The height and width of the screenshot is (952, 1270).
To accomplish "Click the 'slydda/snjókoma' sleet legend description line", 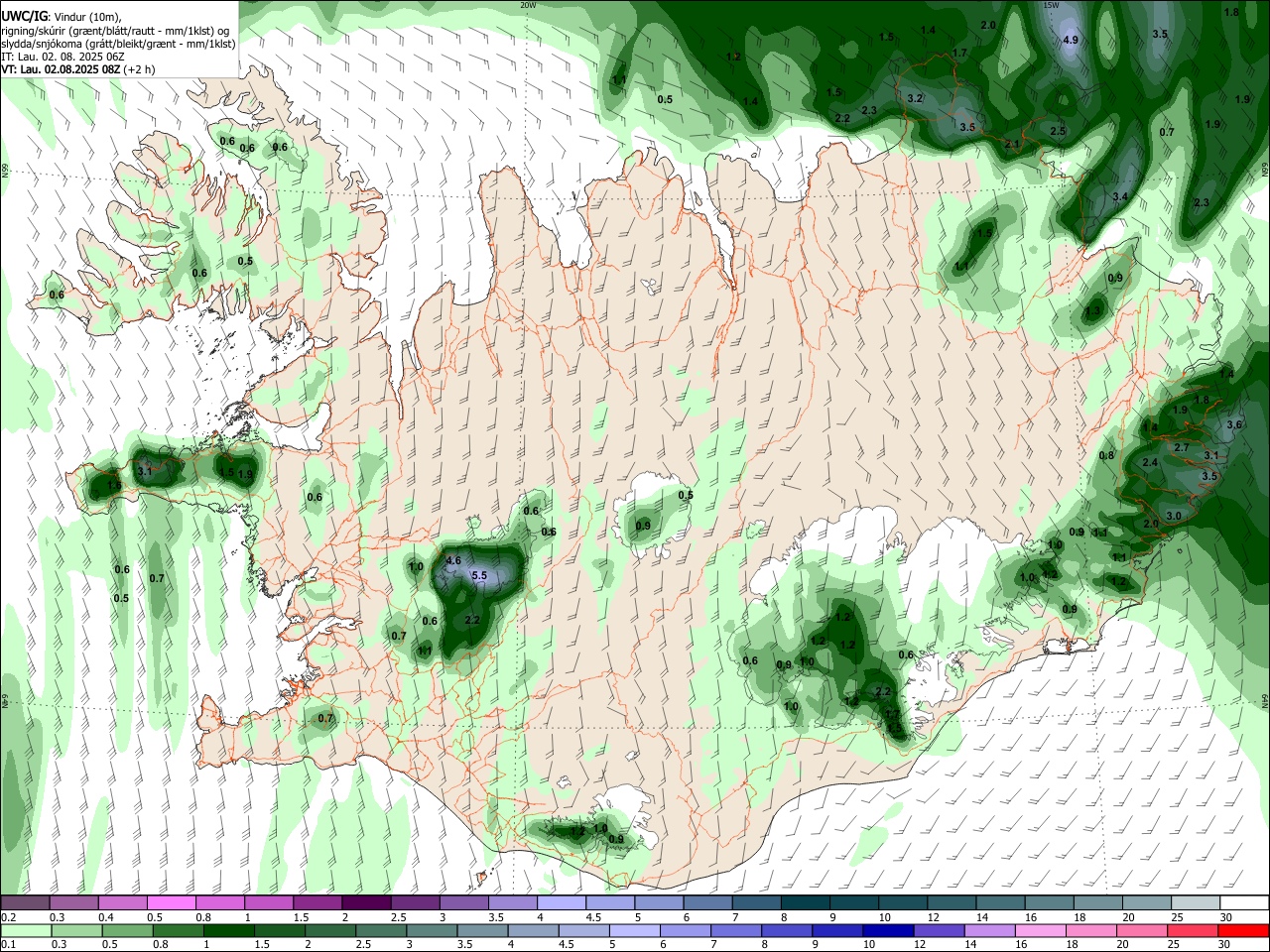I will 118,44.
